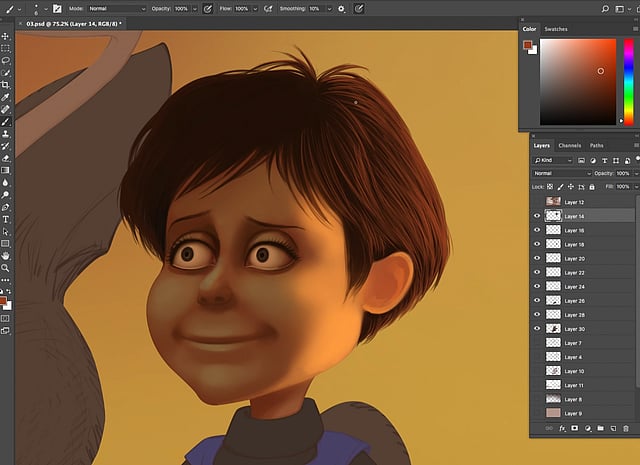Expand the brush Opacity slider arrow
Screen dimensions: 640x465
click(x=195, y=9)
